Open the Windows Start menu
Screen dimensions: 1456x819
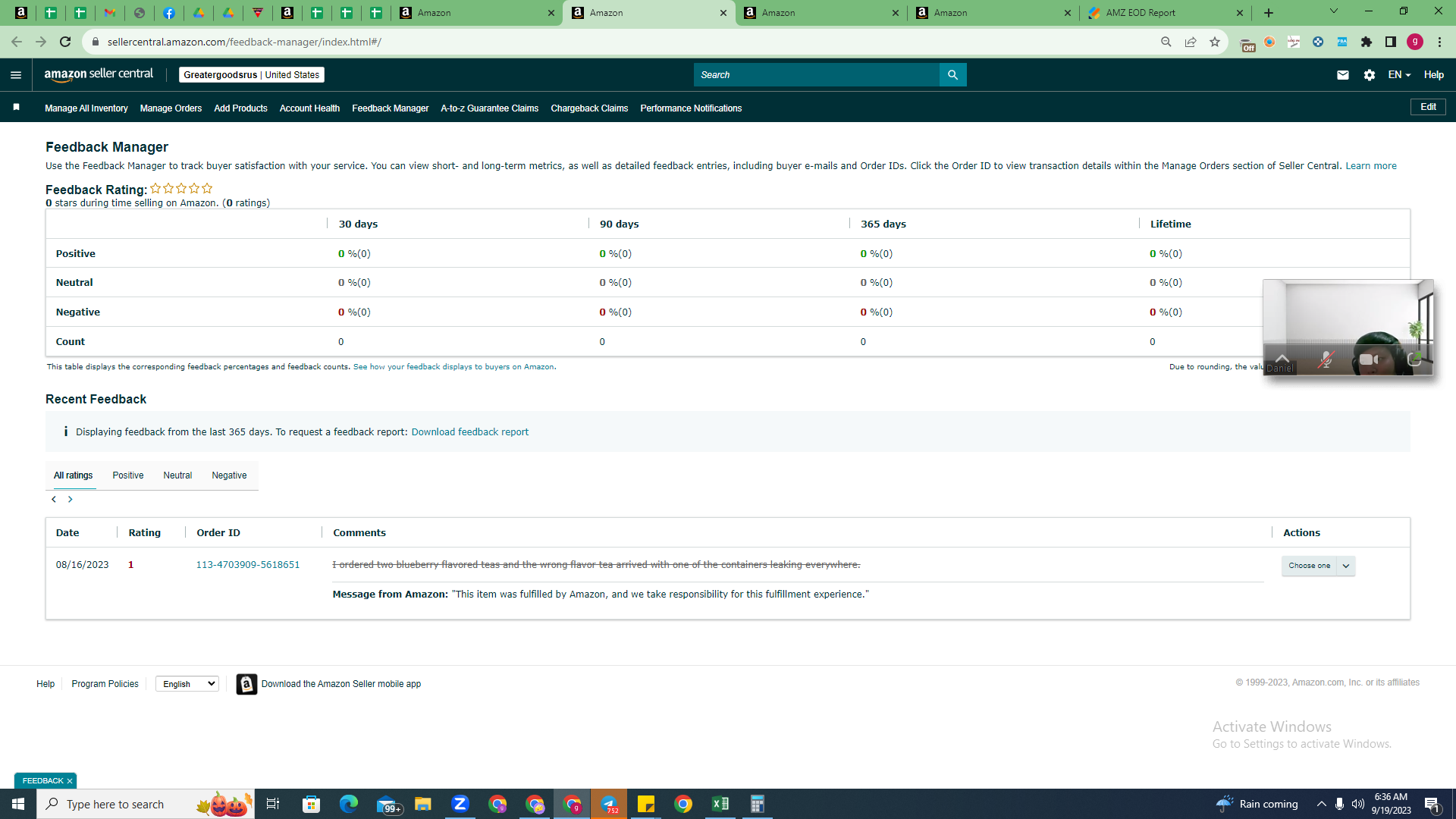tap(18, 804)
